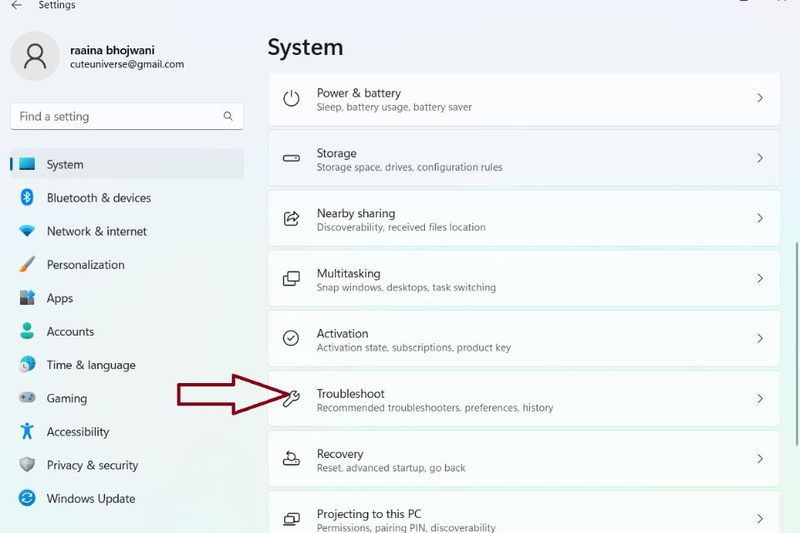The width and height of the screenshot is (800, 533).
Task: Click the Accounts person icon
Action: pyautogui.click(x=27, y=331)
